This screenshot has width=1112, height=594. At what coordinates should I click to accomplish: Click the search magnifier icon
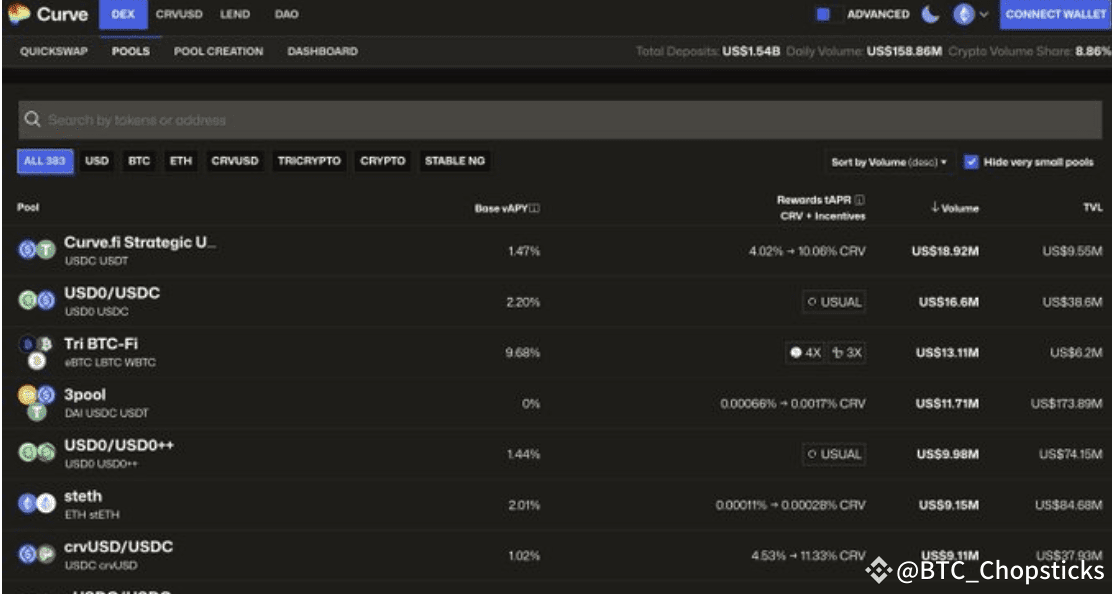pyautogui.click(x=32, y=119)
